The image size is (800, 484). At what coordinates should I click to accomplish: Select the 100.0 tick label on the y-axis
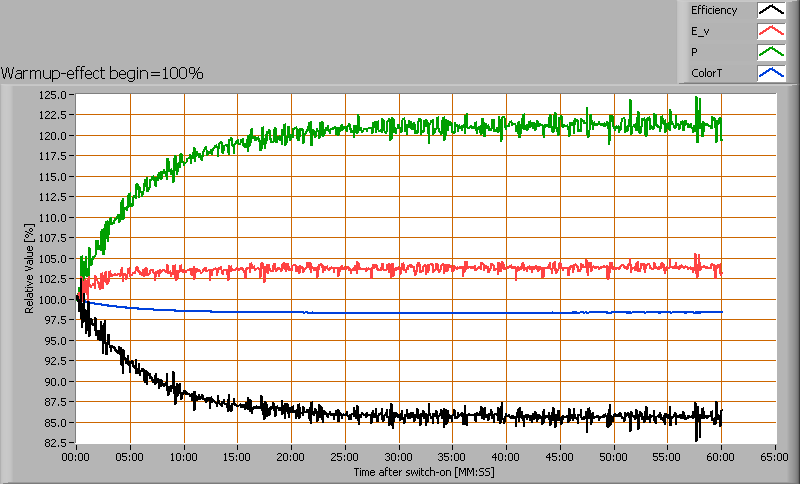coord(54,299)
